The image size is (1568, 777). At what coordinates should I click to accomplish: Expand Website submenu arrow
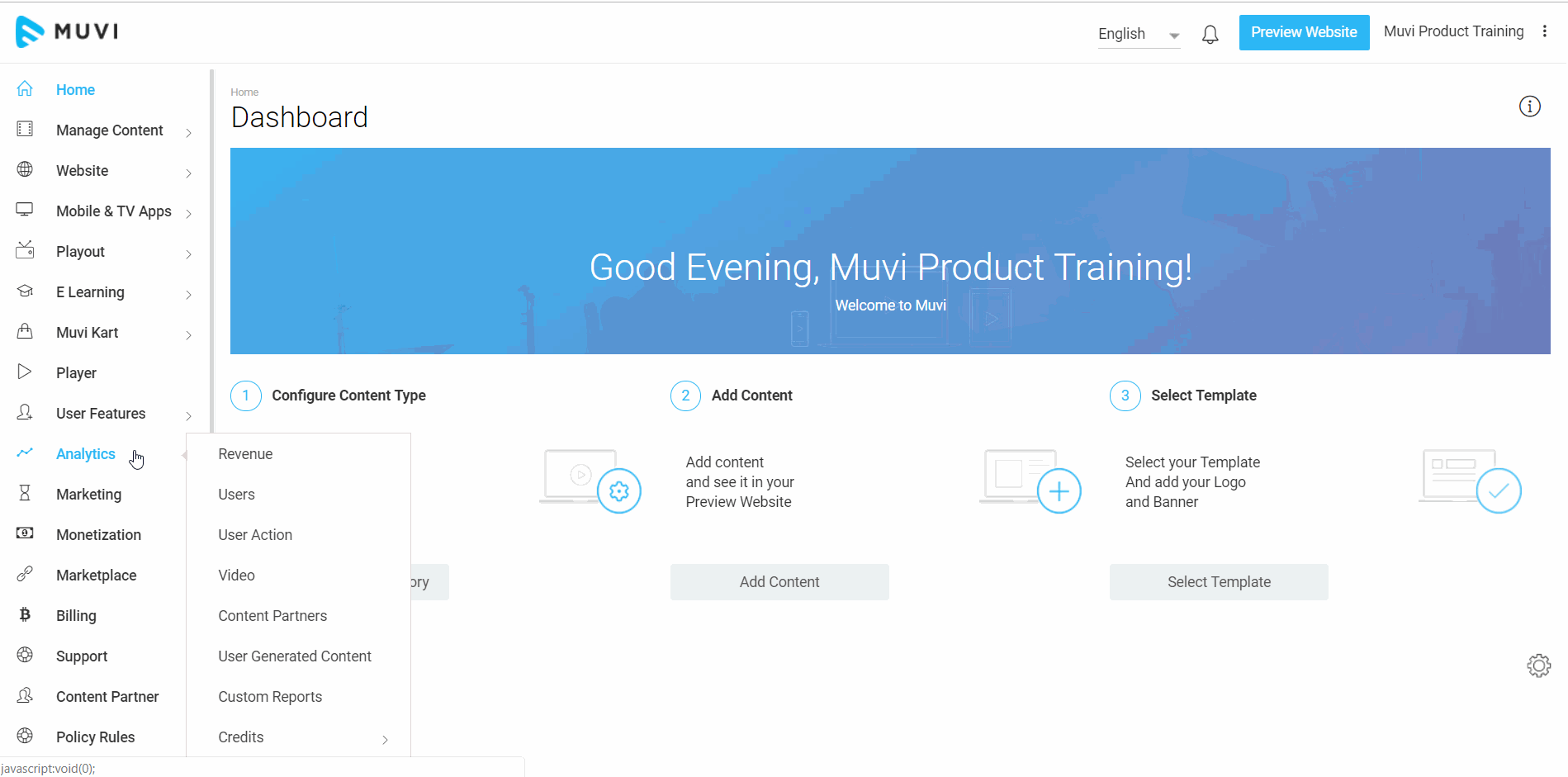[188, 173]
